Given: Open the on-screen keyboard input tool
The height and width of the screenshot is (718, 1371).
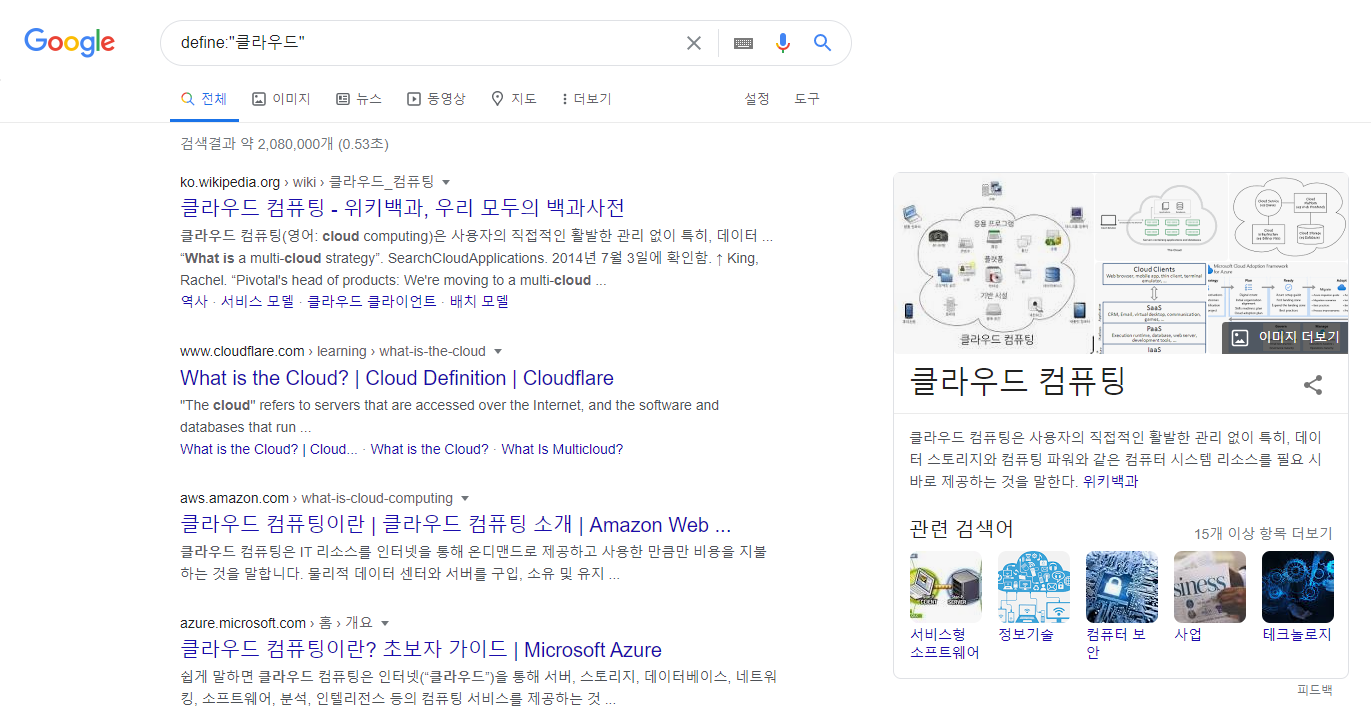Looking at the screenshot, I should 743,43.
